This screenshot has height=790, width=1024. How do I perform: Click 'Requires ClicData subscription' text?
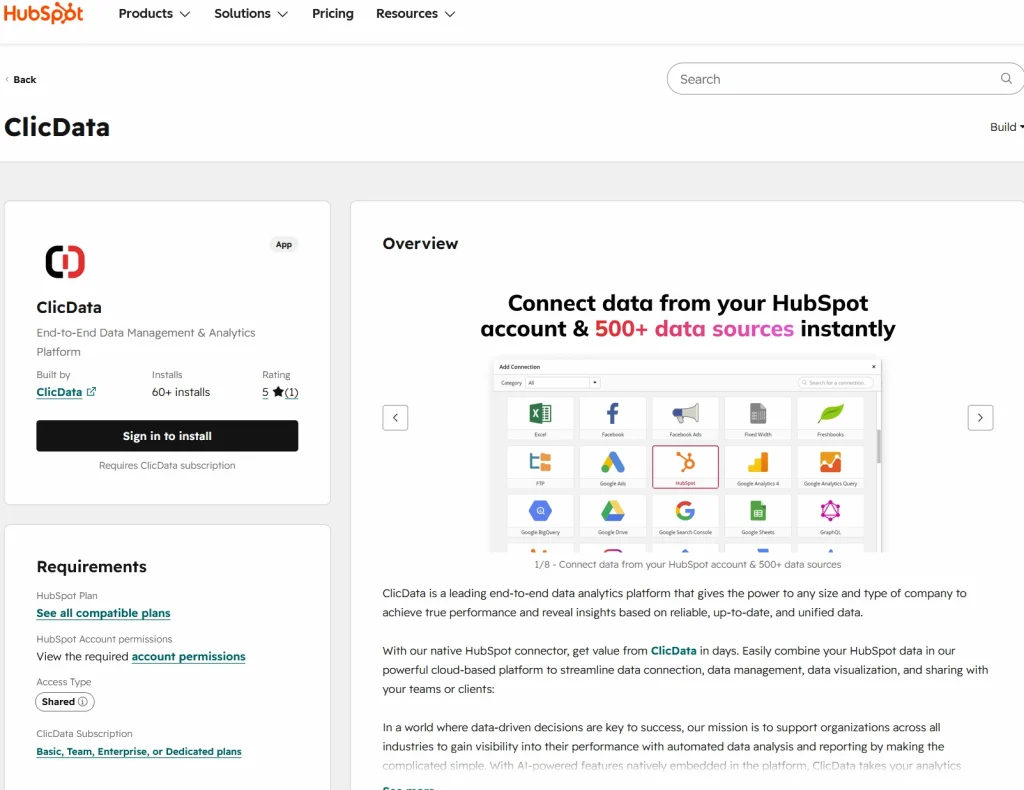coord(167,466)
